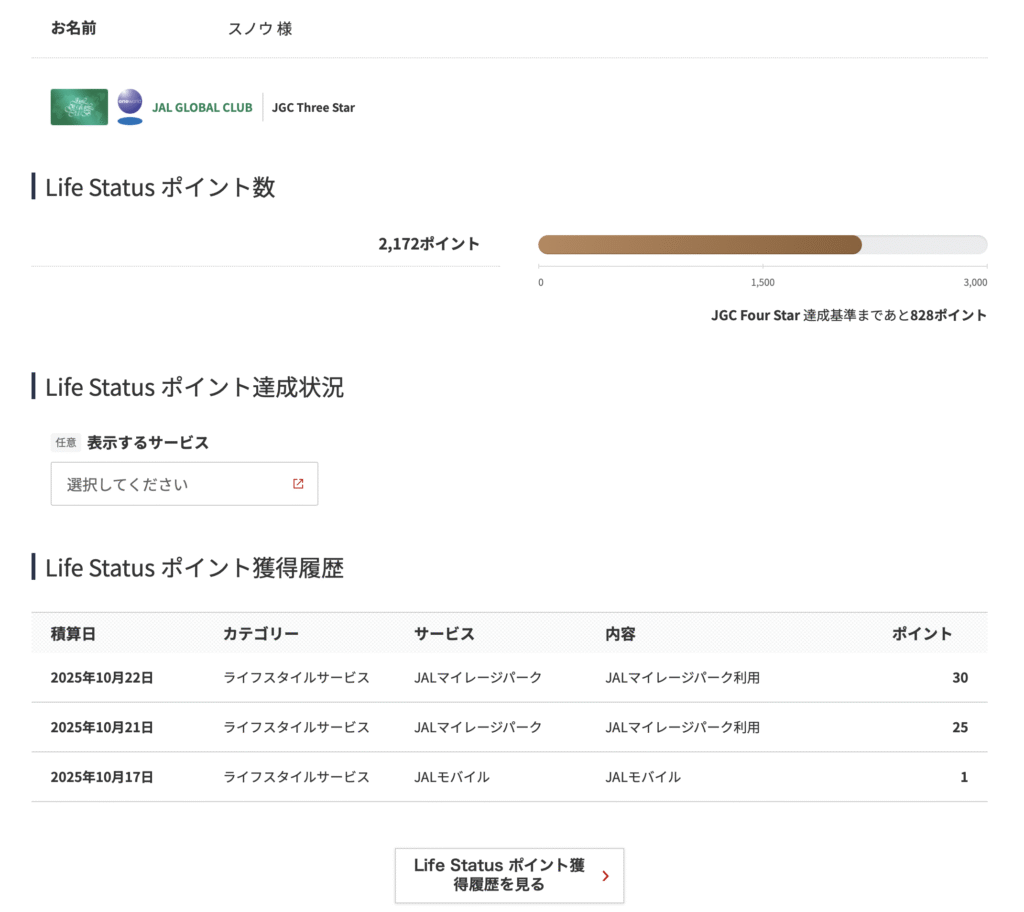Click the 2,172ポイント total value
Image resolution: width=1024 pixels, height=912 pixels.
coord(428,244)
